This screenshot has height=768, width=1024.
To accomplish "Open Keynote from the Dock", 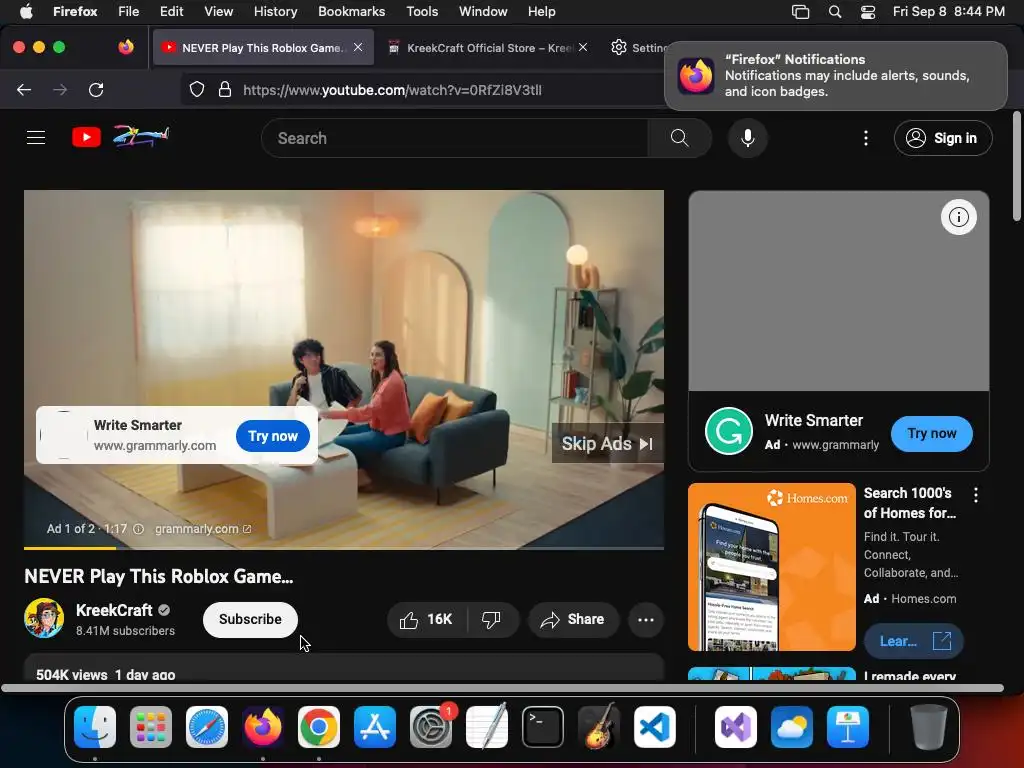I will 848,727.
